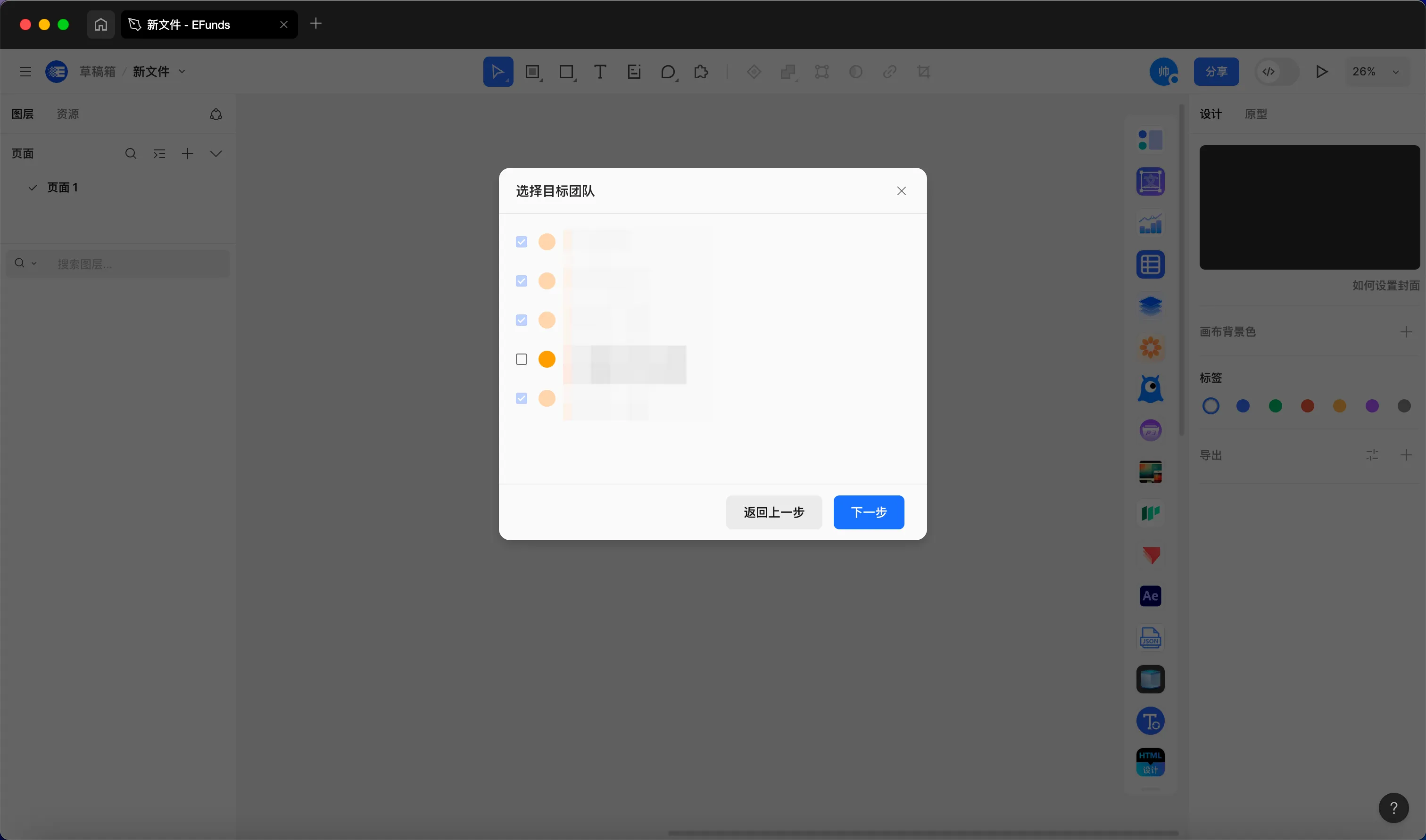1426x840 pixels.
Task: Select the Frame tool icon
Action: point(532,72)
